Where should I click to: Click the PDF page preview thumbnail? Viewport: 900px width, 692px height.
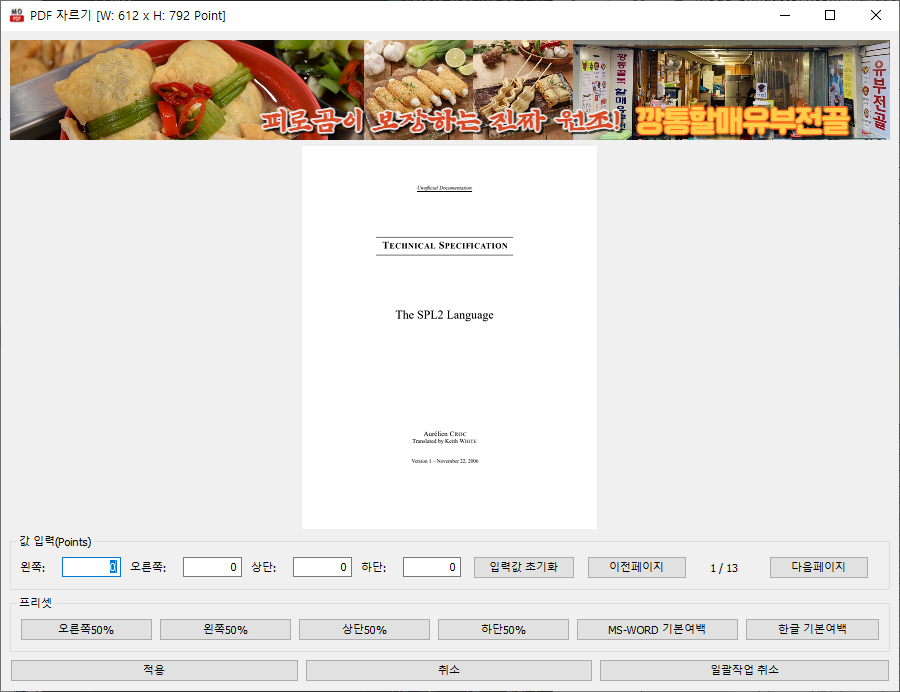[449, 337]
